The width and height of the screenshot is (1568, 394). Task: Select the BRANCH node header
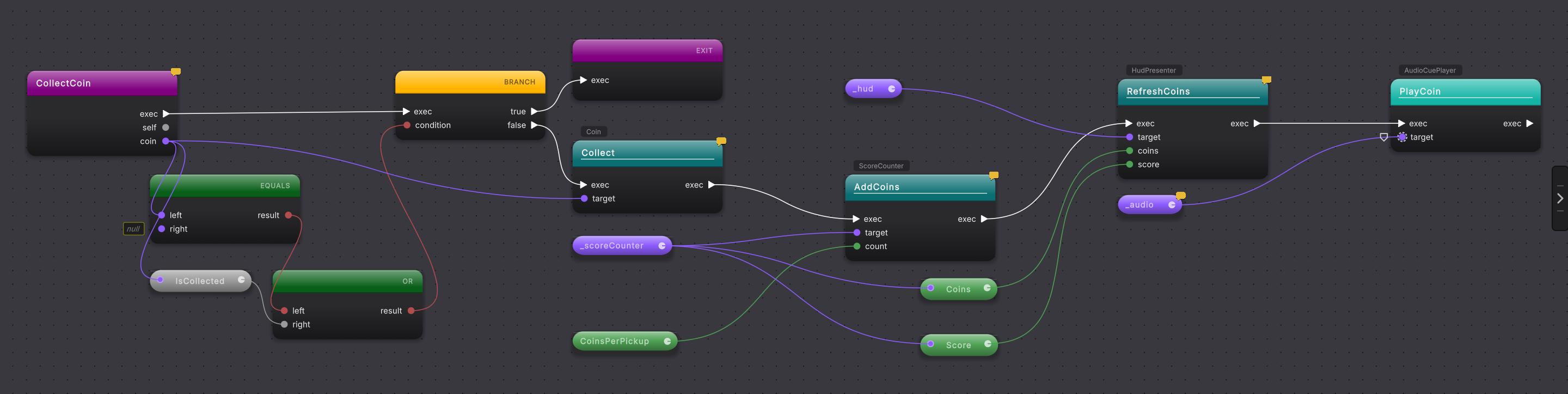click(470, 82)
